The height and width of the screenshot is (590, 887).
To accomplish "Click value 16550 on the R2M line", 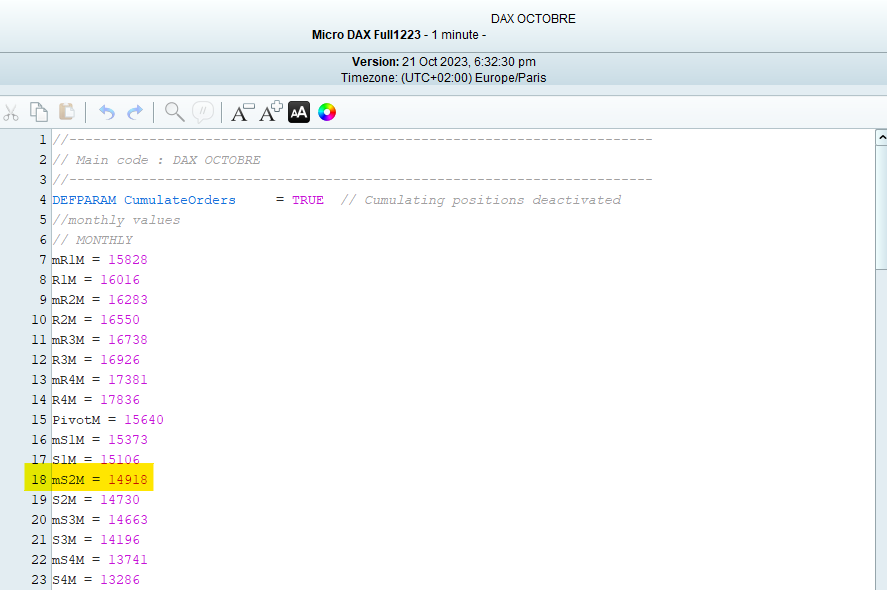I will pos(120,320).
